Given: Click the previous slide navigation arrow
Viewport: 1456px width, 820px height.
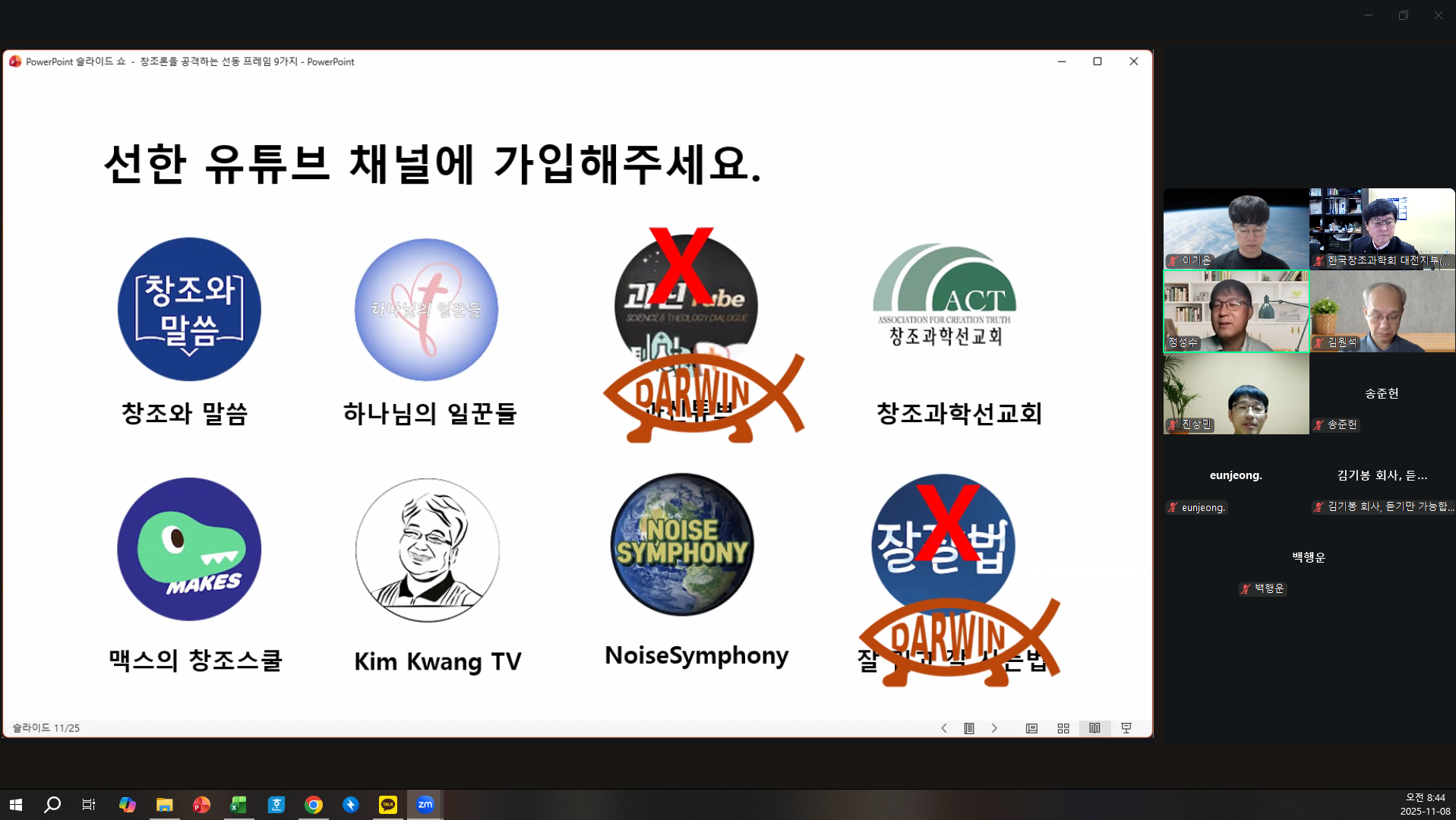Looking at the screenshot, I should [943, 728].
